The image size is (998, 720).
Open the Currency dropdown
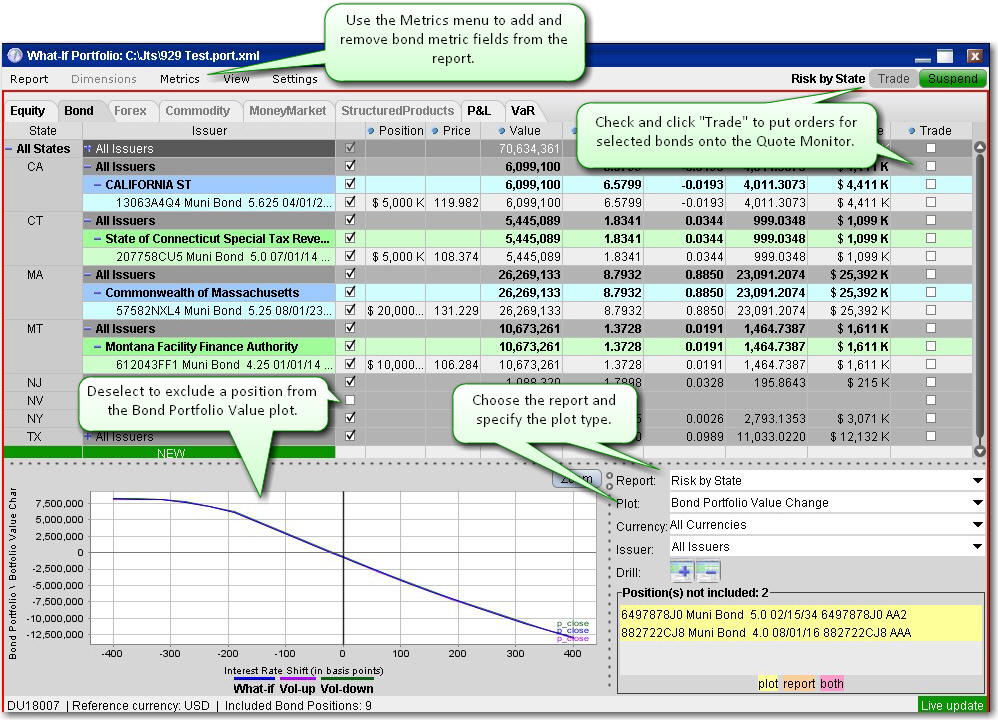pyautogui.click(x=826, y=525)
